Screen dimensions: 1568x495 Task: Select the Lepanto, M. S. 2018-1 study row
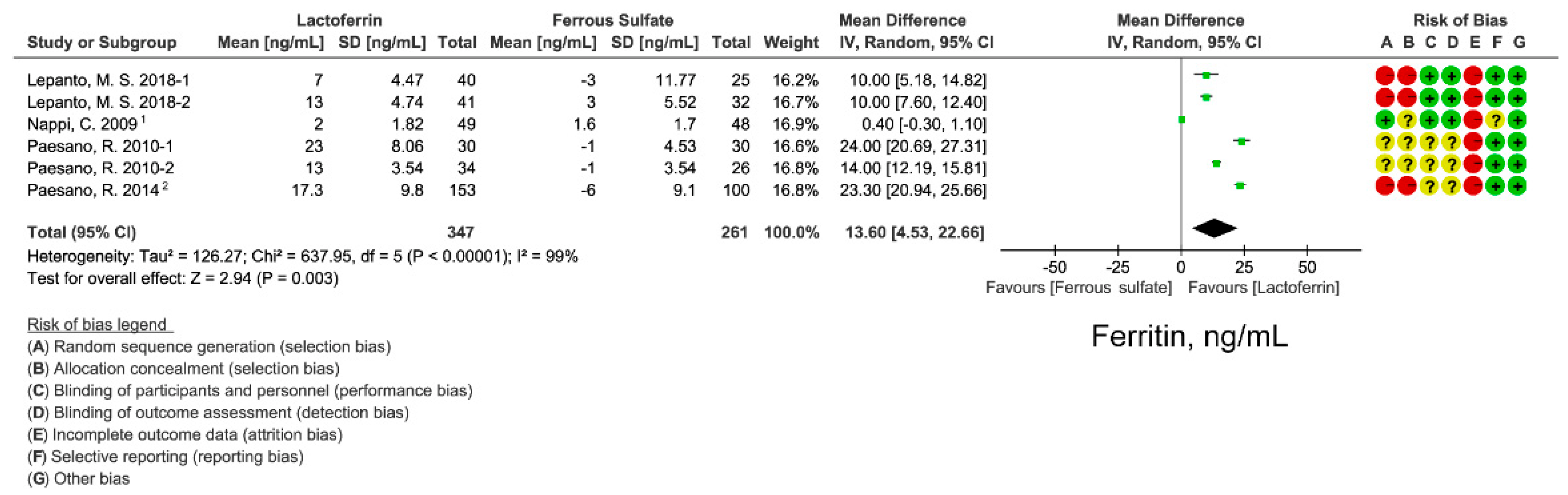coord(507,80)
